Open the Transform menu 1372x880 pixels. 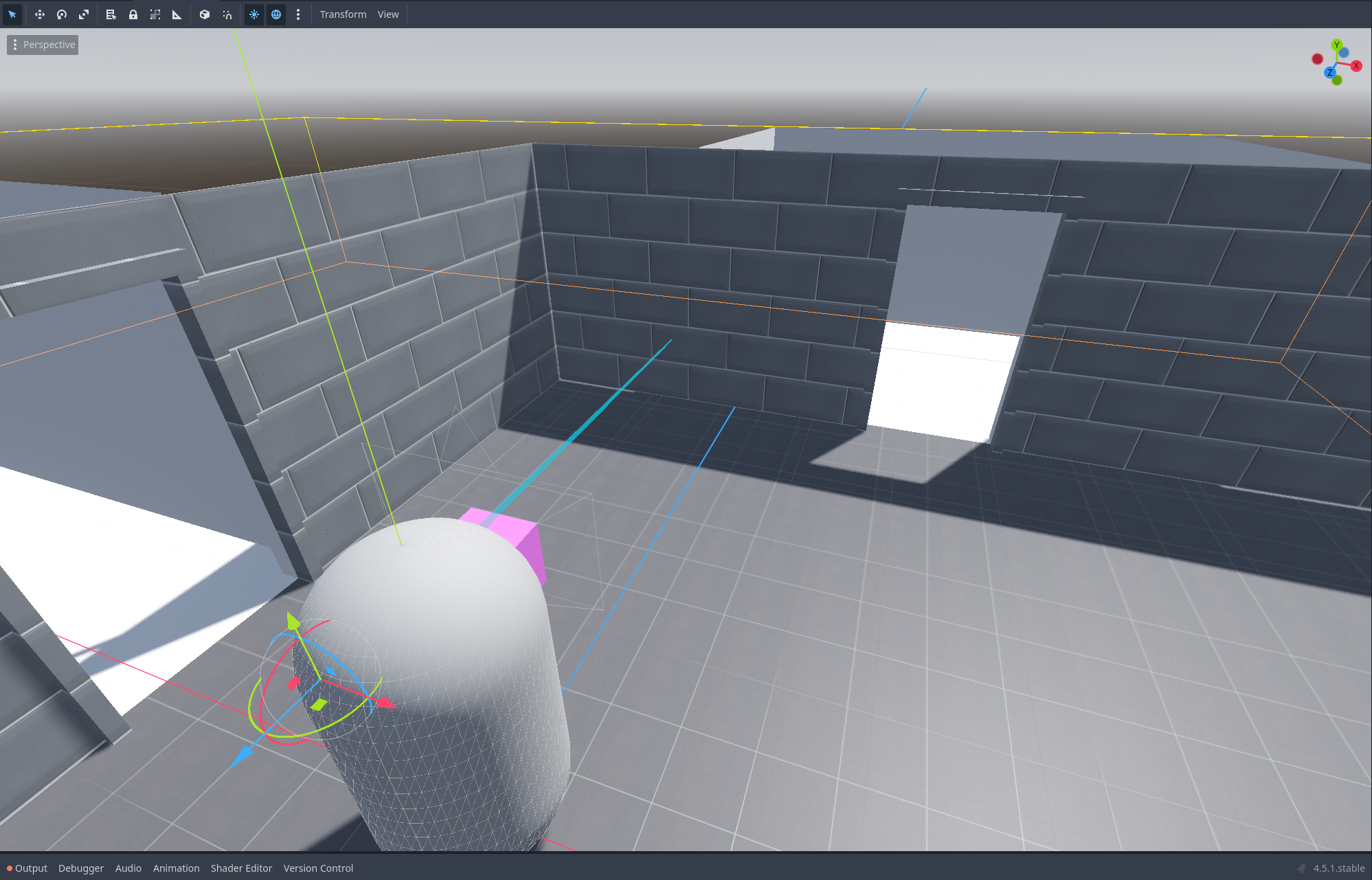tap(343, 14)
